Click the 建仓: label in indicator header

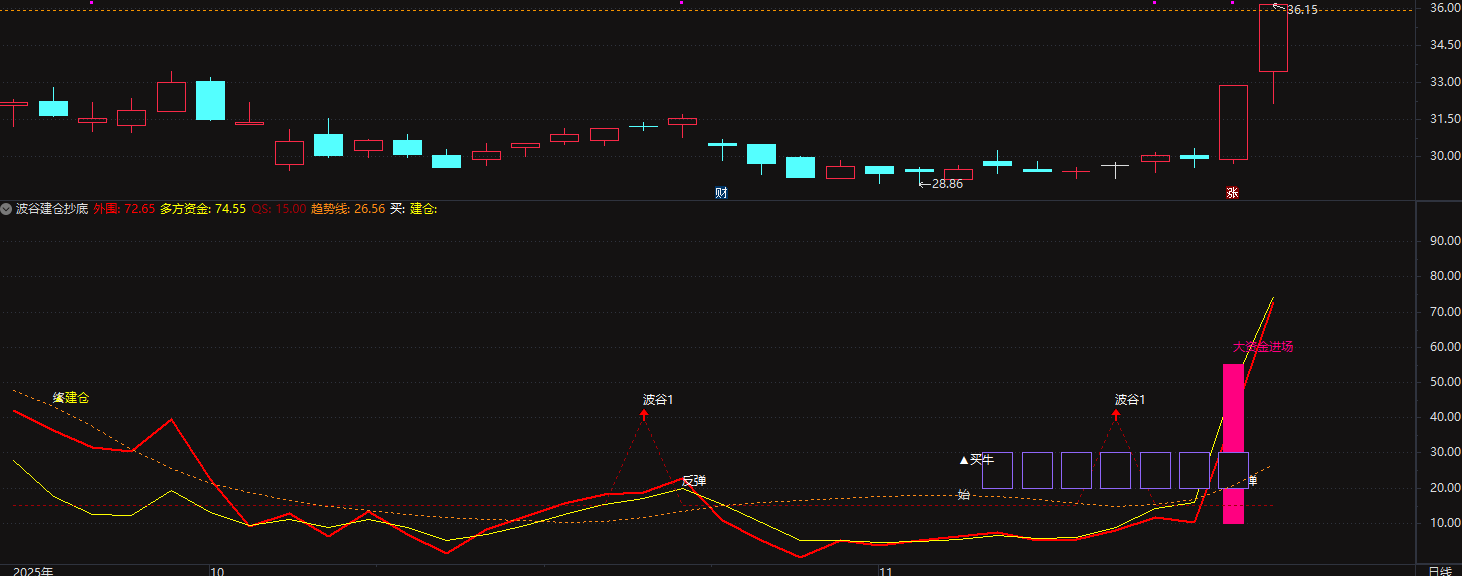(x=424, y=209)
